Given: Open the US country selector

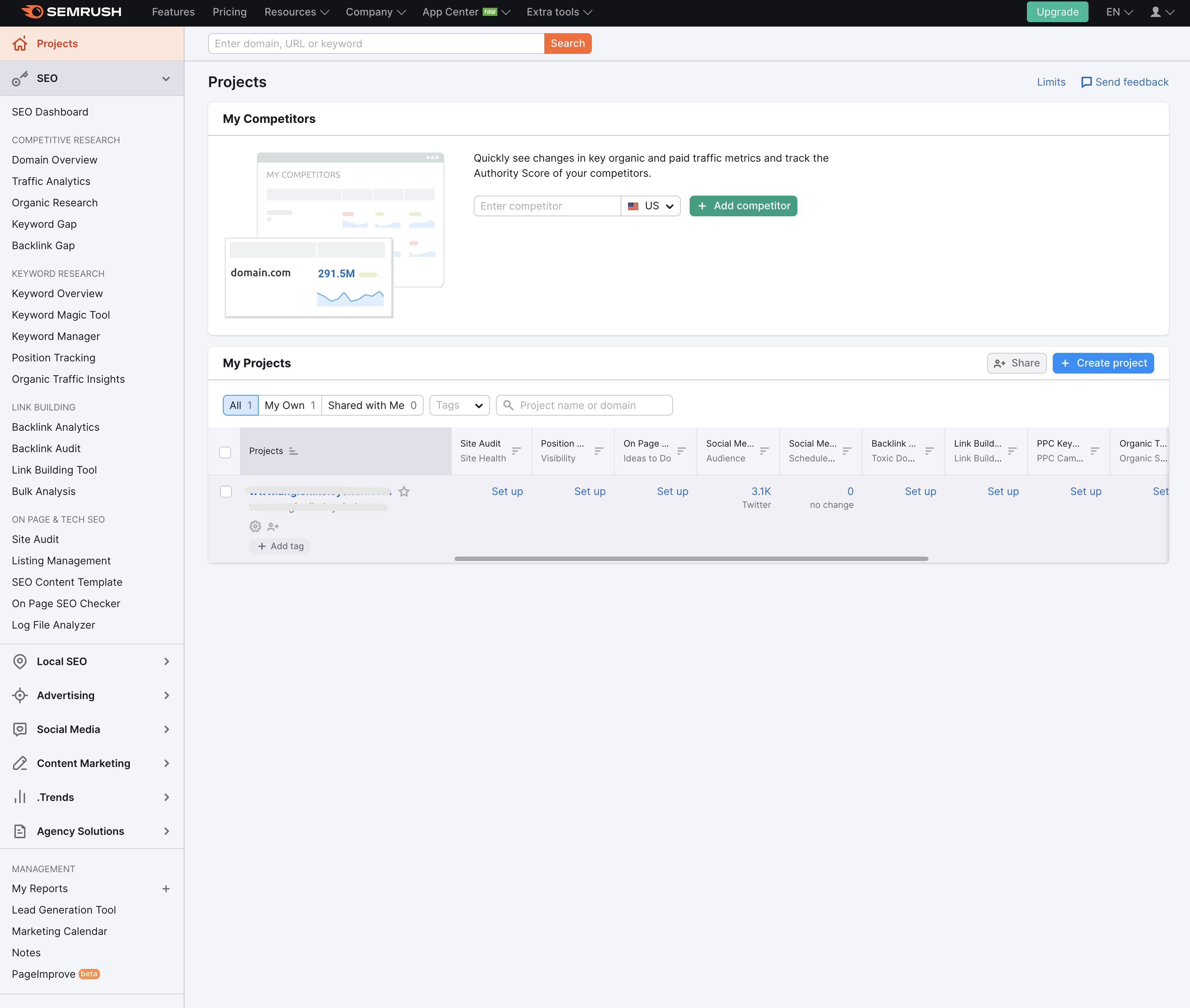Looking at the screenshot, I should [x=651, y=206].
